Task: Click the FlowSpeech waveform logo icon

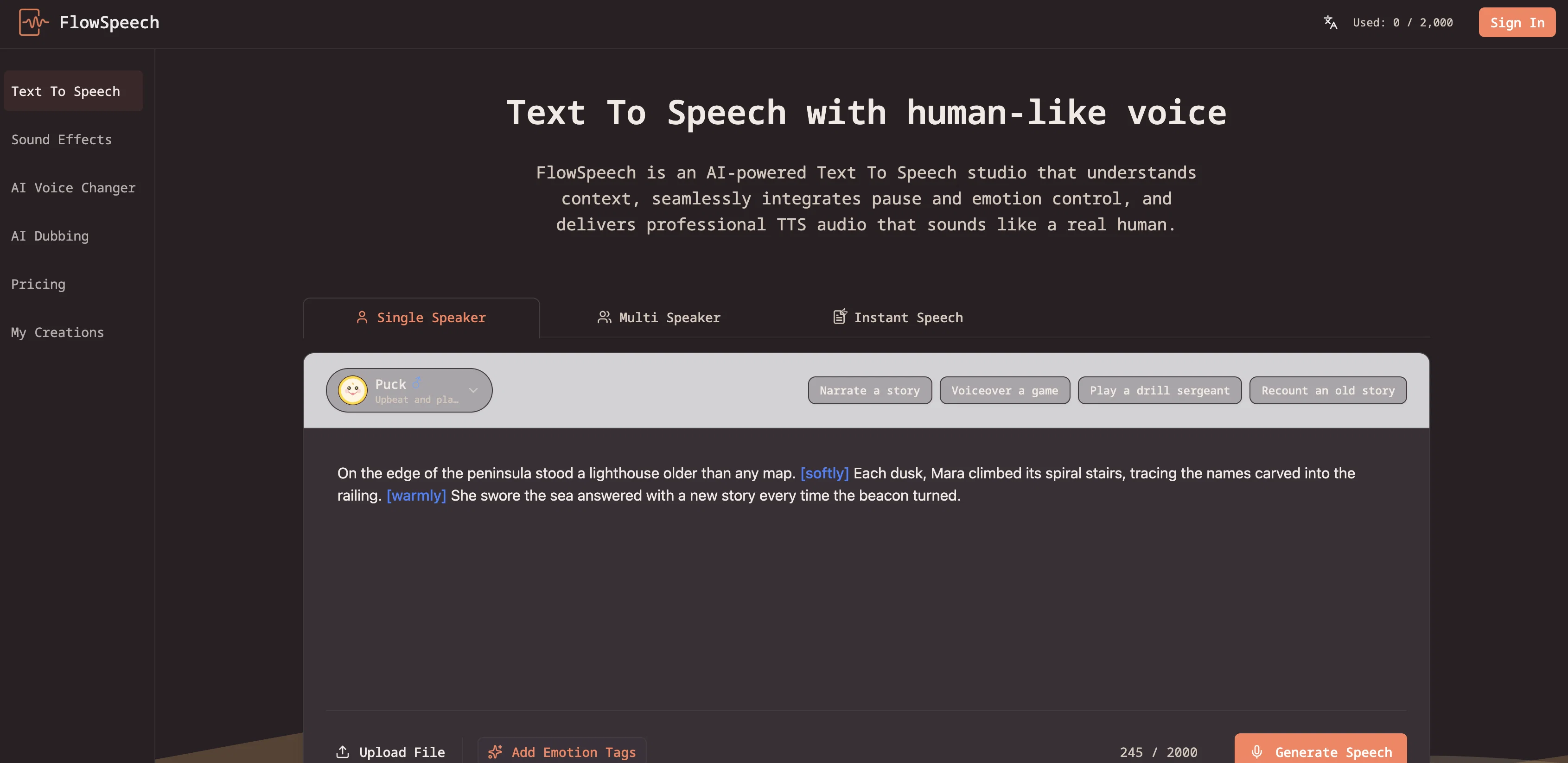Action: coord(33,23)
